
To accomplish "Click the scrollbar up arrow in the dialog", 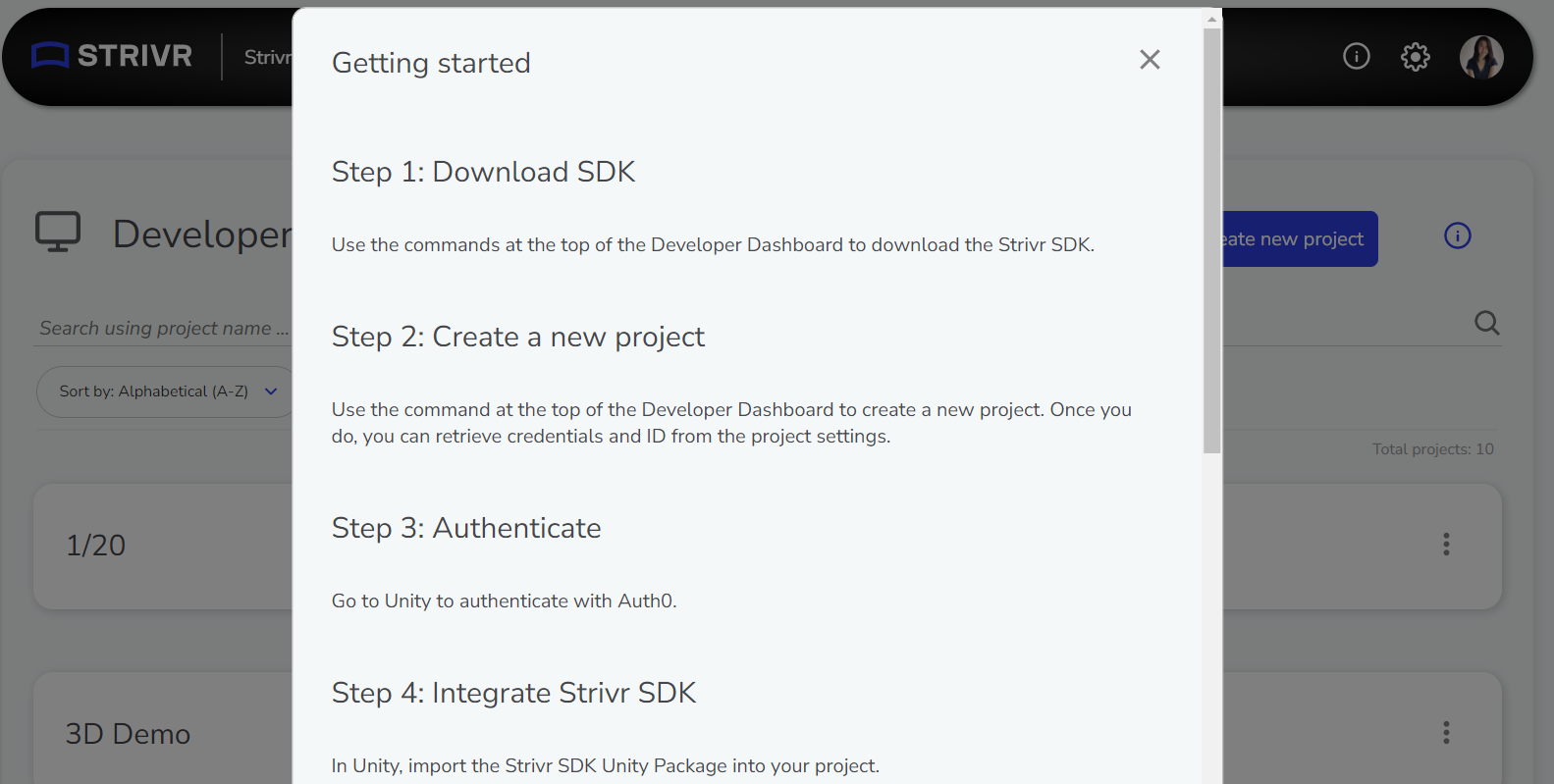I will coord(1212,19).
